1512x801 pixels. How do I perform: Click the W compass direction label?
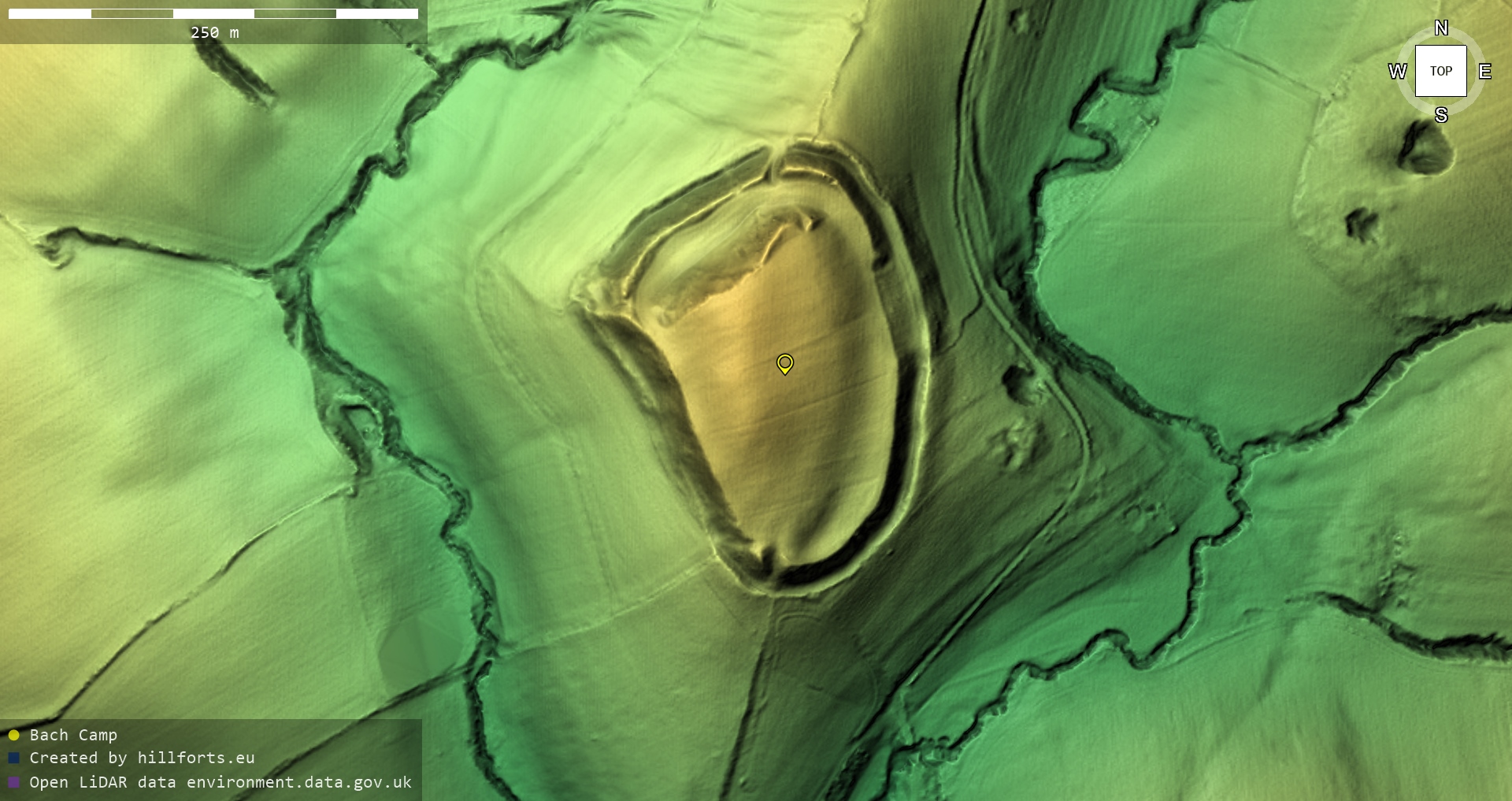point(1397,72)
